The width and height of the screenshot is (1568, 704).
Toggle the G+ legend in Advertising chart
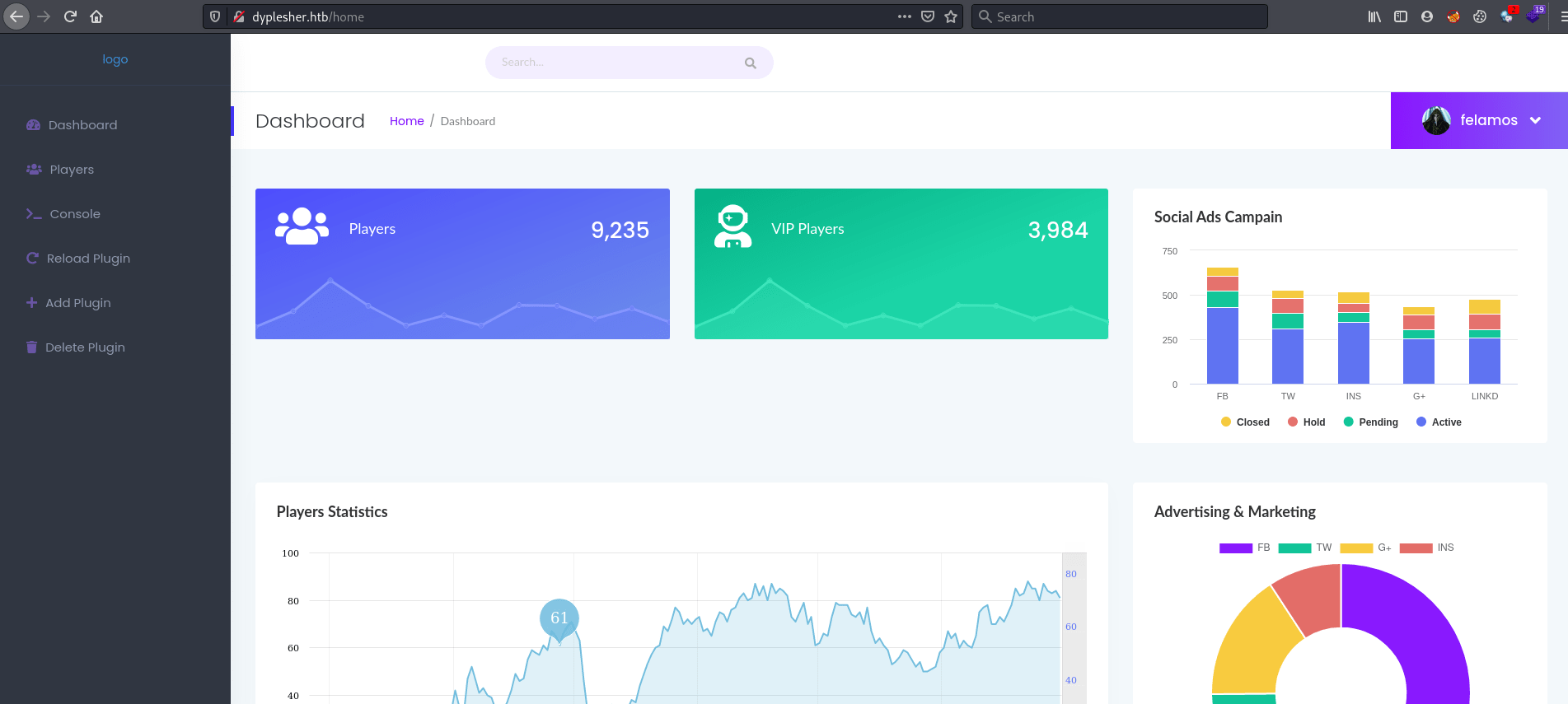(x=1366, y=548)
